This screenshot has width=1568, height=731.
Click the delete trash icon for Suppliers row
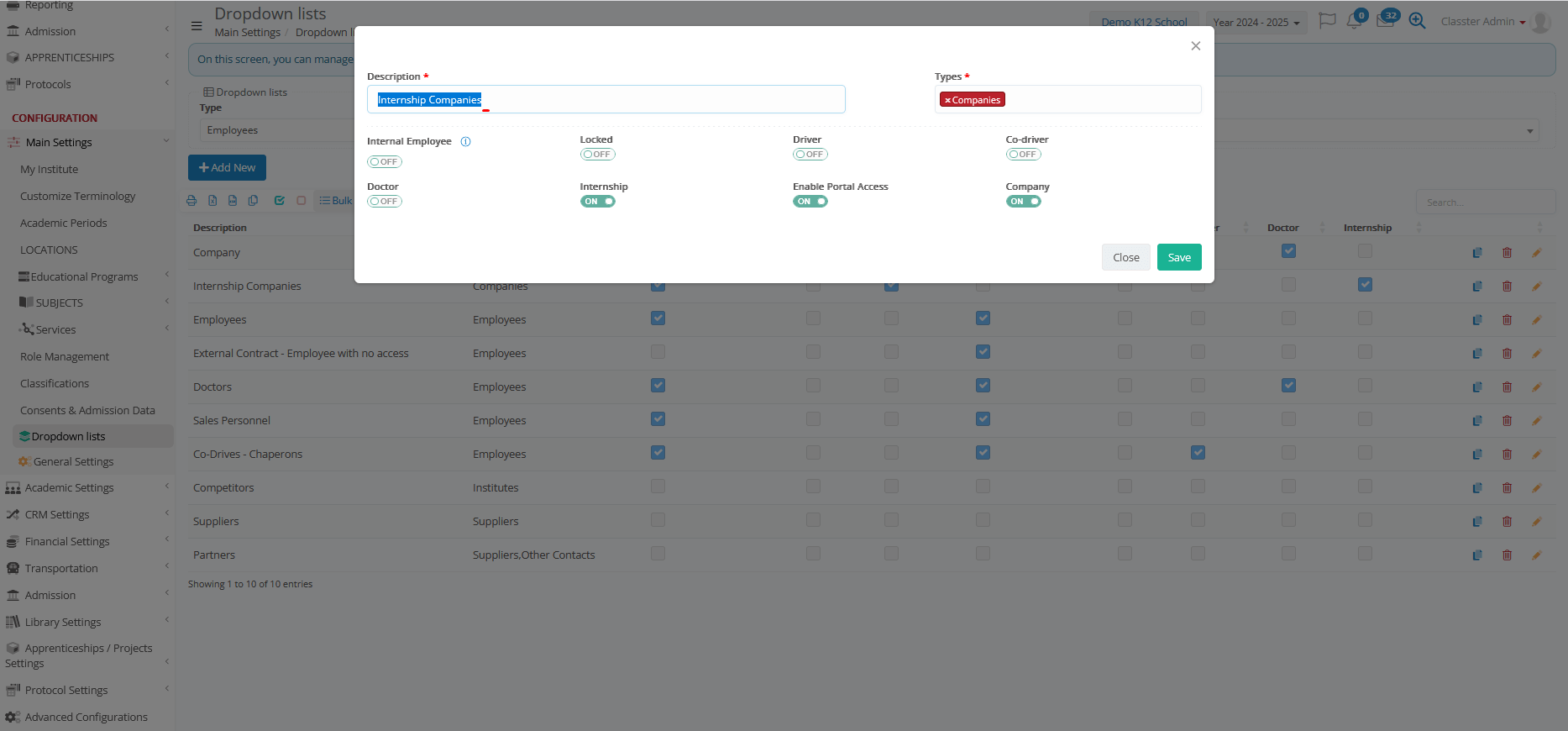pos(1507,522)
